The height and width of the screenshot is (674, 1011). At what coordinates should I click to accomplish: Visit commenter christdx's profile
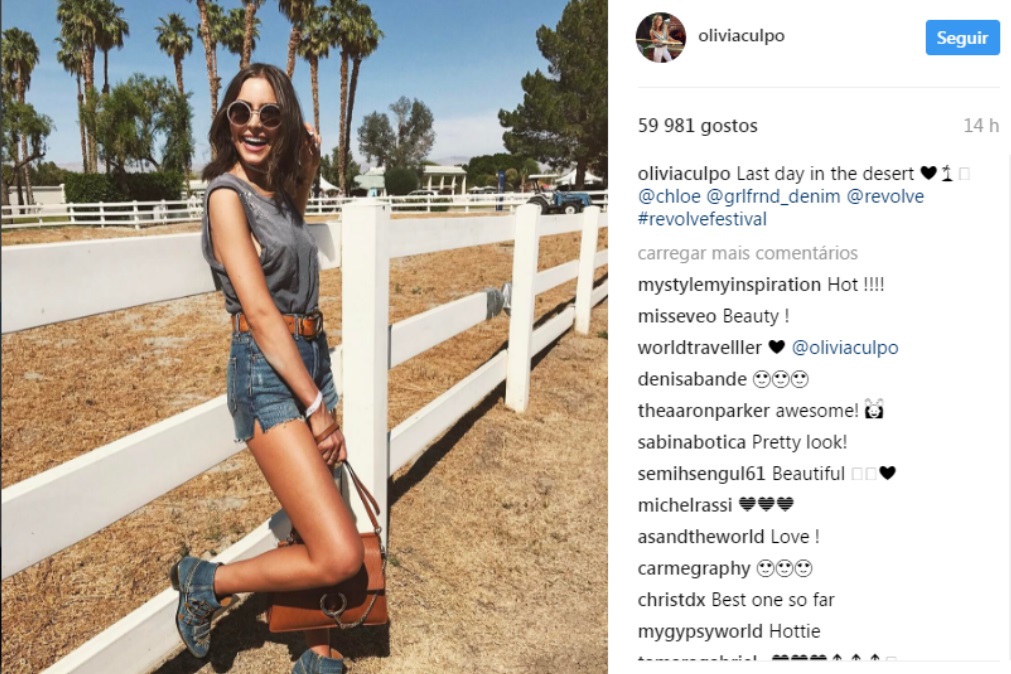point(672,600)
